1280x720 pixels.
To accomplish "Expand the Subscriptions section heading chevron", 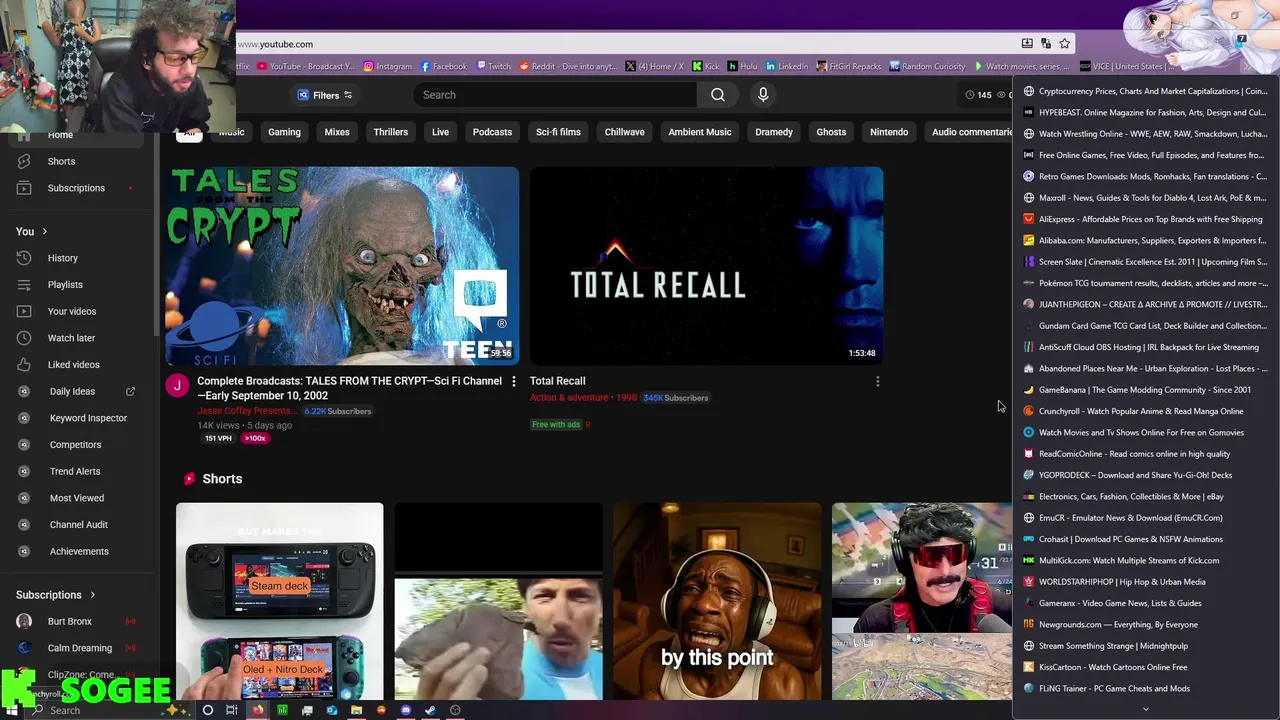I will [x=93, y=595].
